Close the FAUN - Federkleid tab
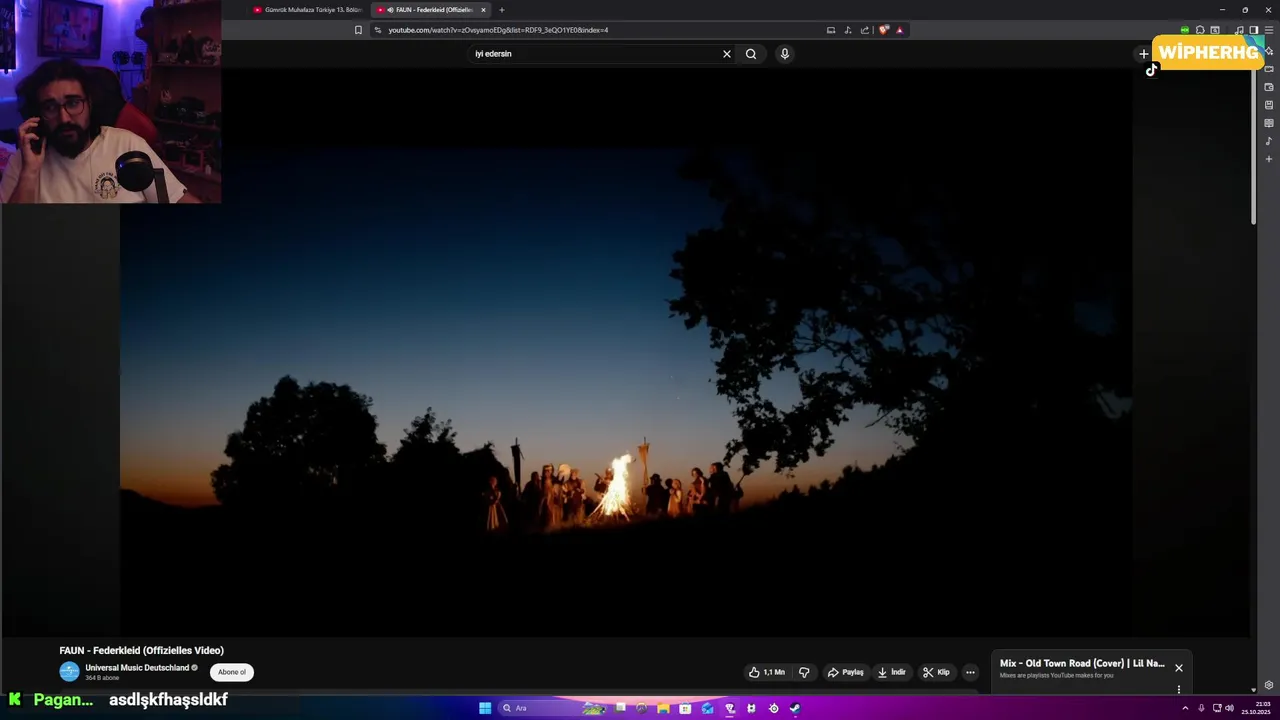Screen dimensions: 1280x720 [x=483, y=10]
